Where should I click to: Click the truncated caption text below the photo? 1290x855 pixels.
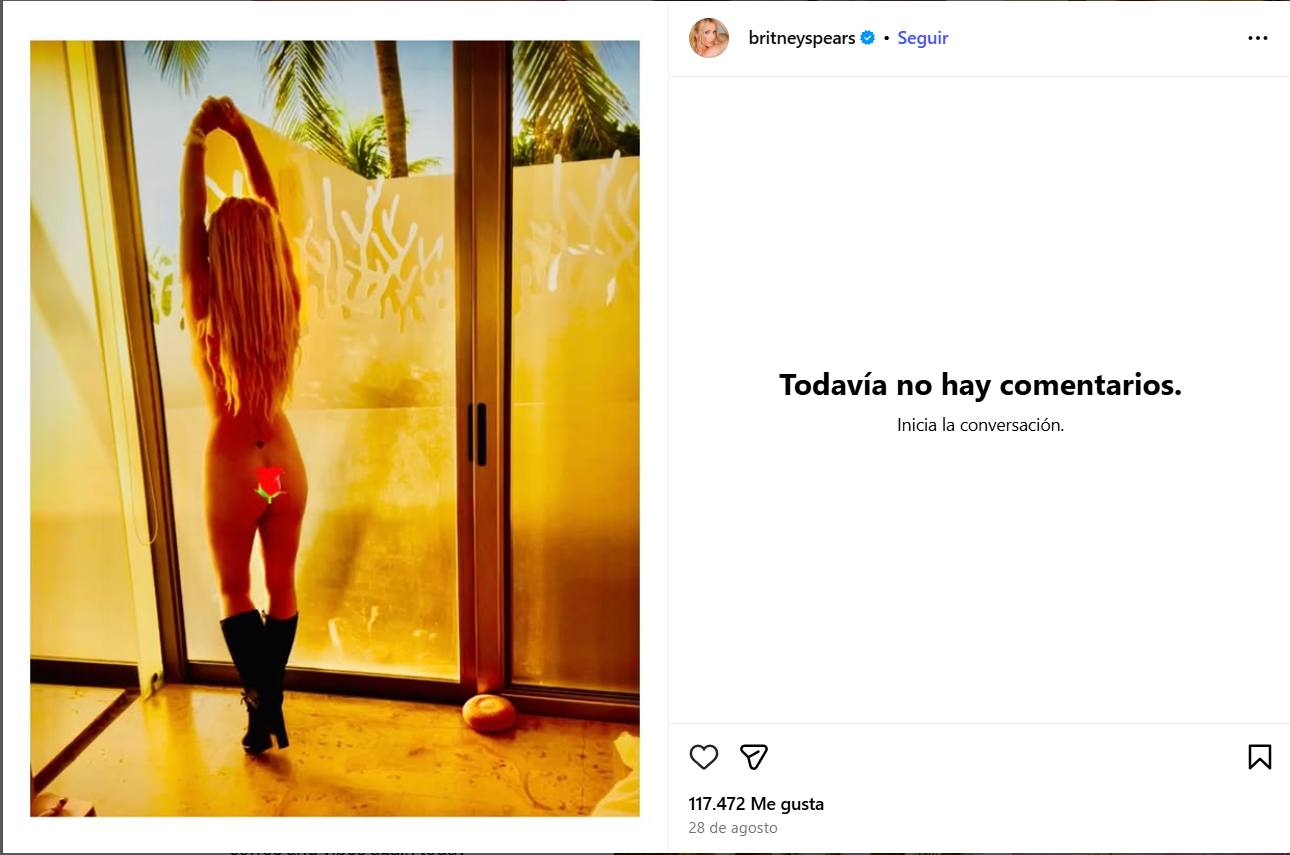(347, 849)
